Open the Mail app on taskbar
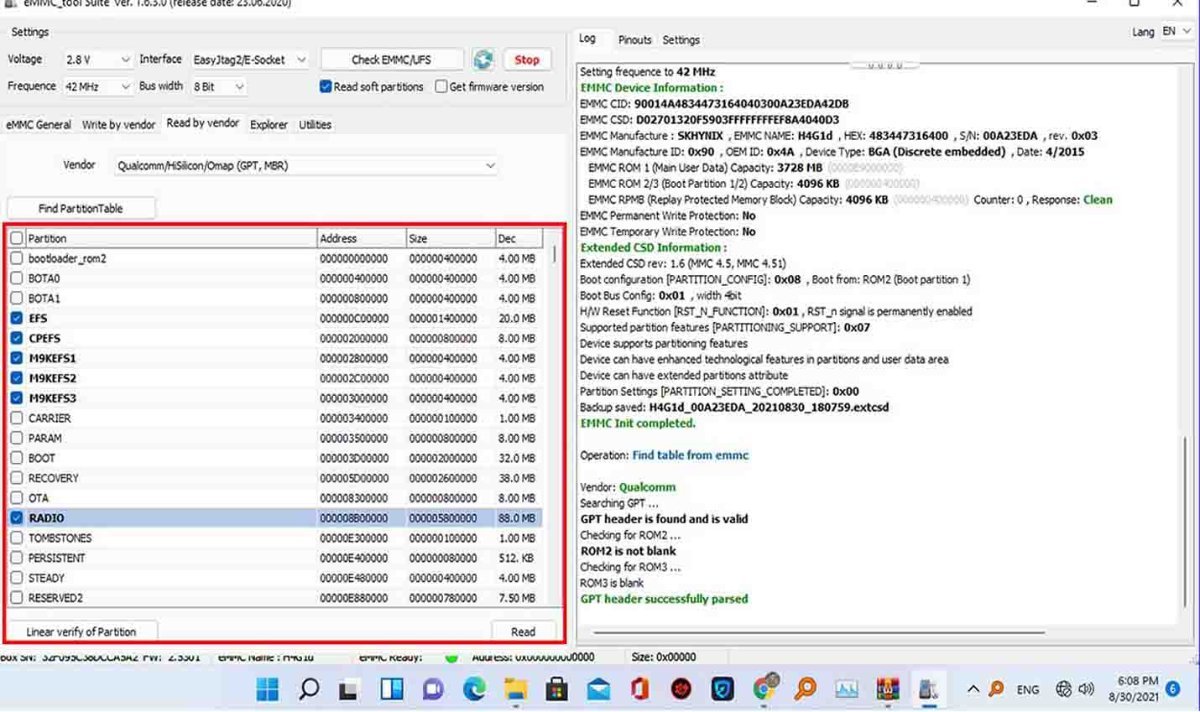 pos(598,689)
